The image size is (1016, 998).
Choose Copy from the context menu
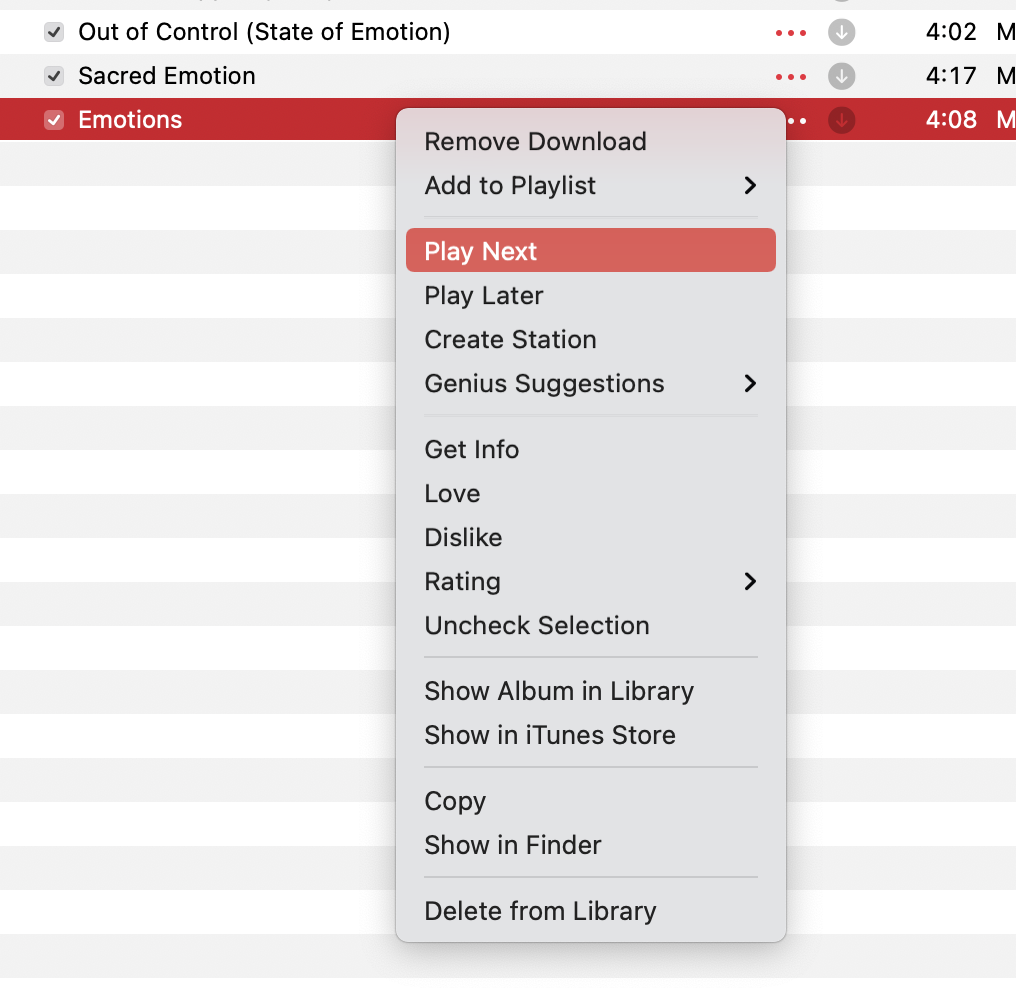coord(591,801)
